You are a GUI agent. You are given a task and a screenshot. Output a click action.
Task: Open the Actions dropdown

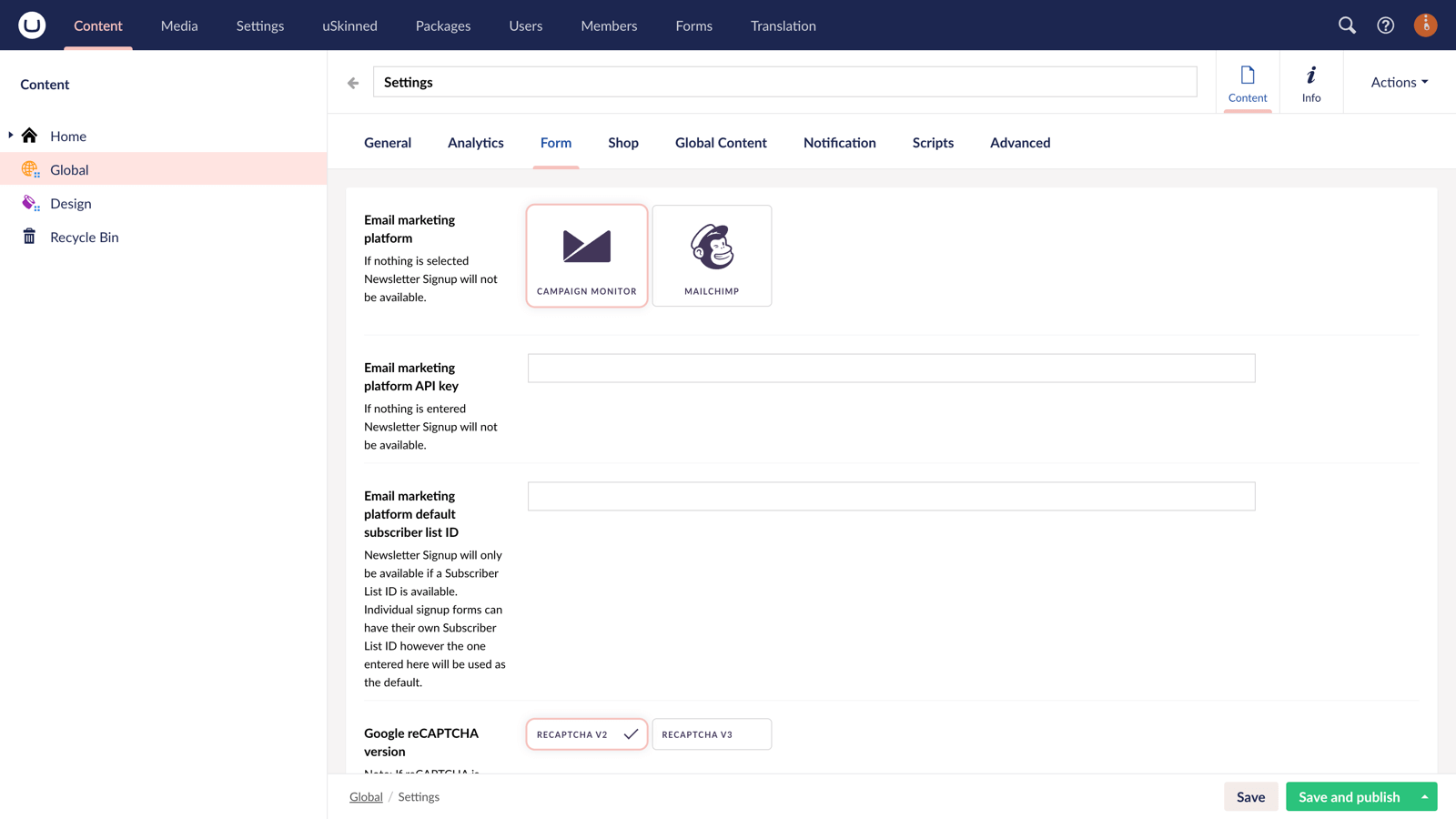pos(1398,82)
